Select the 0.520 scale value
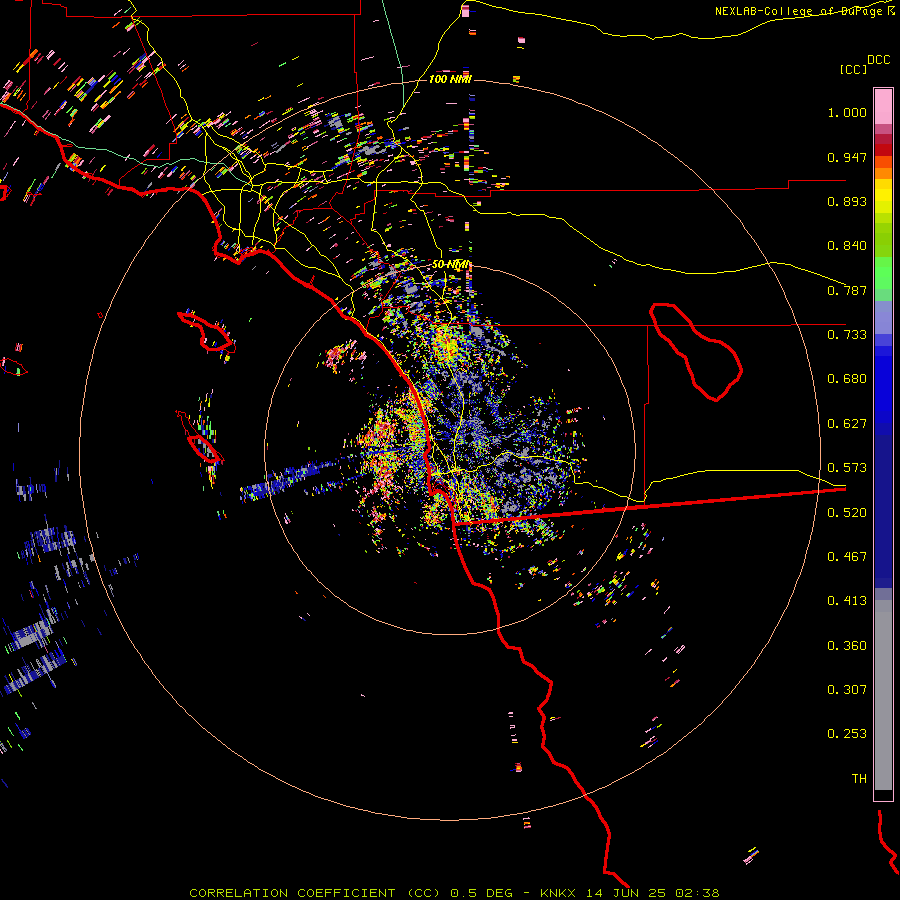900x900 pixels. (x=847, y=513)
